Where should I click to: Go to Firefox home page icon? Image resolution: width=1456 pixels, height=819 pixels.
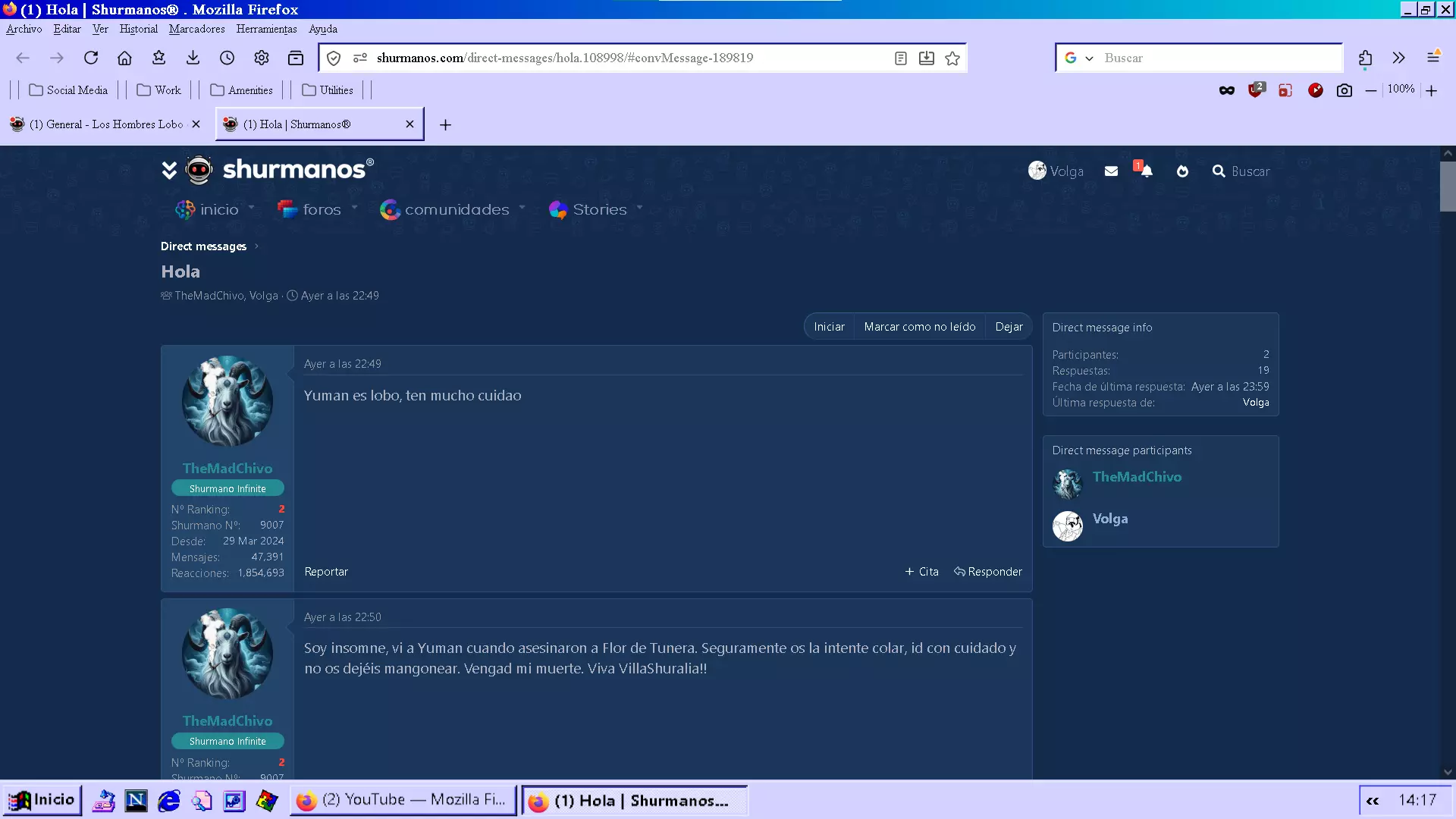(124, 58)
